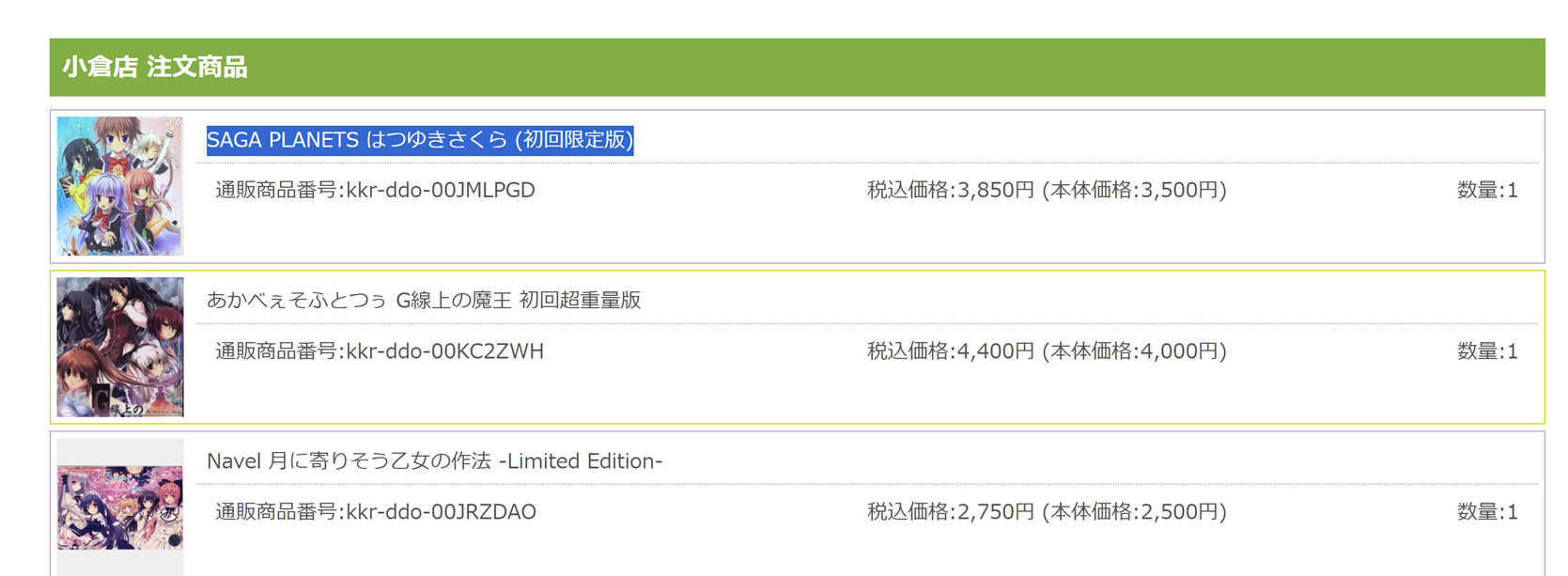This screenshot has height=576, width=1568.
Task: Click the 本体価格 3,500円 text
Action: 1135,191
